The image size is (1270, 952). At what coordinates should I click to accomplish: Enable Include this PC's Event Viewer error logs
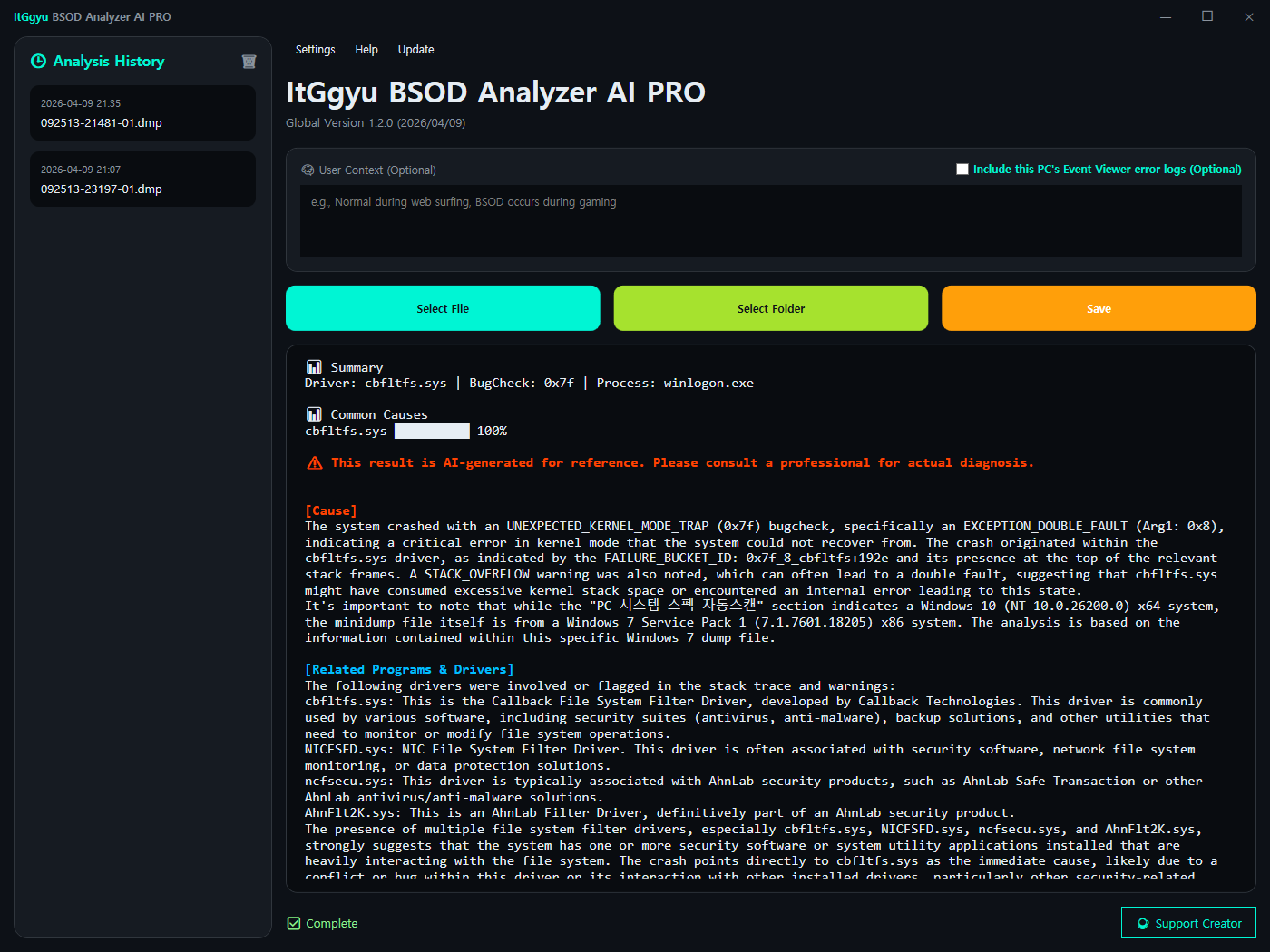962,169
